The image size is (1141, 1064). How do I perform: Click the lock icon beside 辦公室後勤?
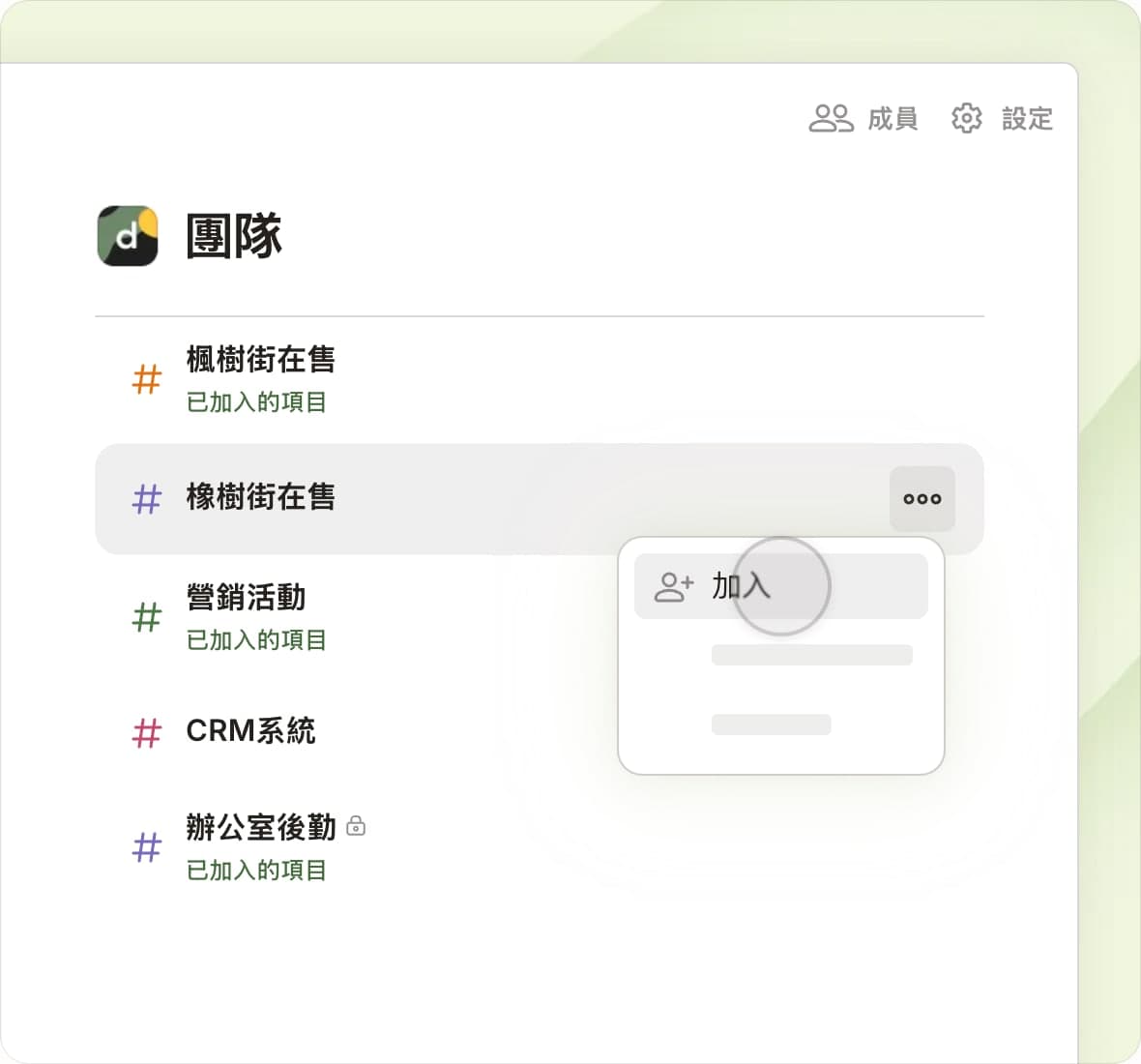pos(356,826)
